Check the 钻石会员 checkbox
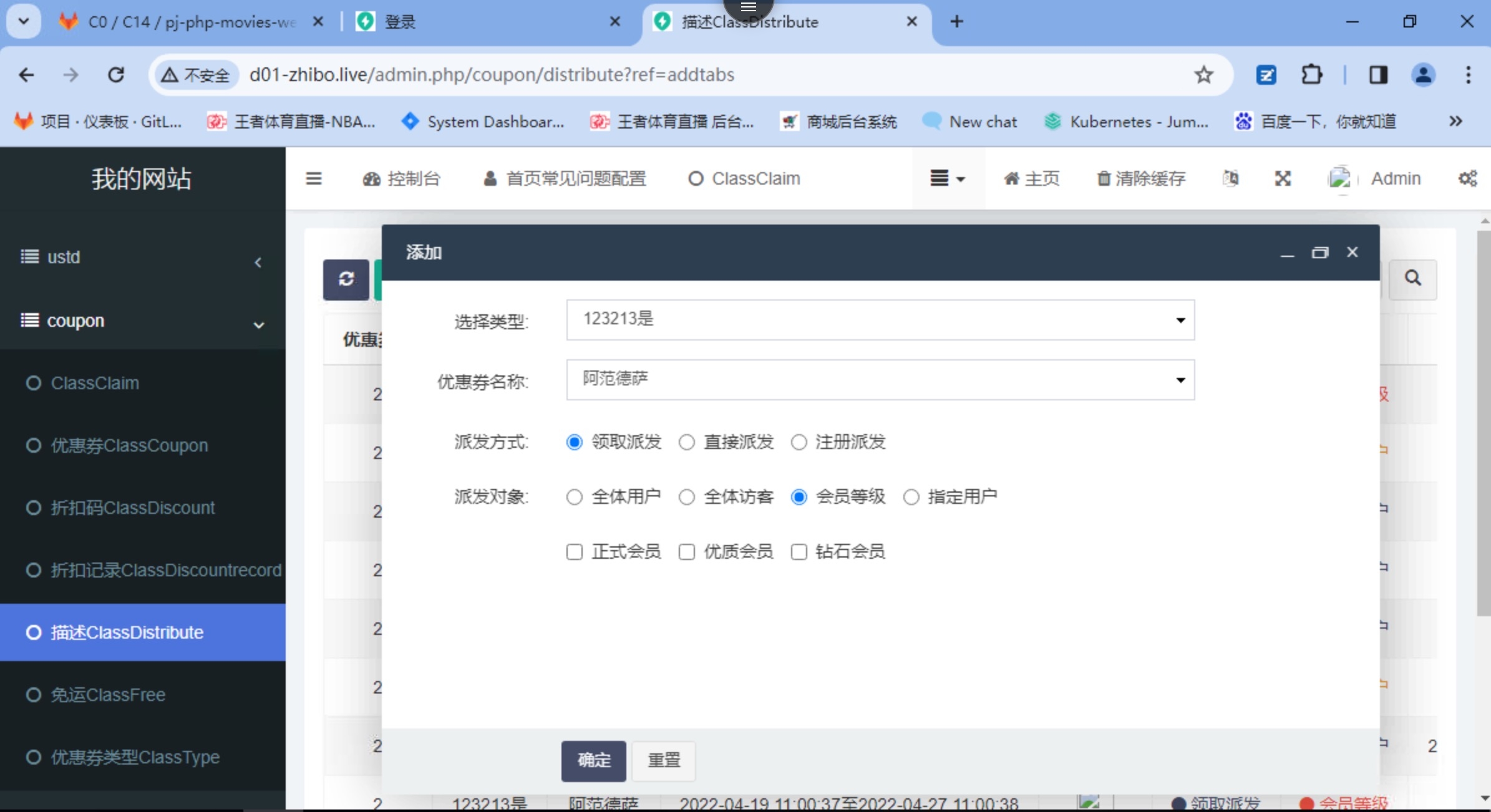Screen dimensions: 1491x812 pos(799,552)
